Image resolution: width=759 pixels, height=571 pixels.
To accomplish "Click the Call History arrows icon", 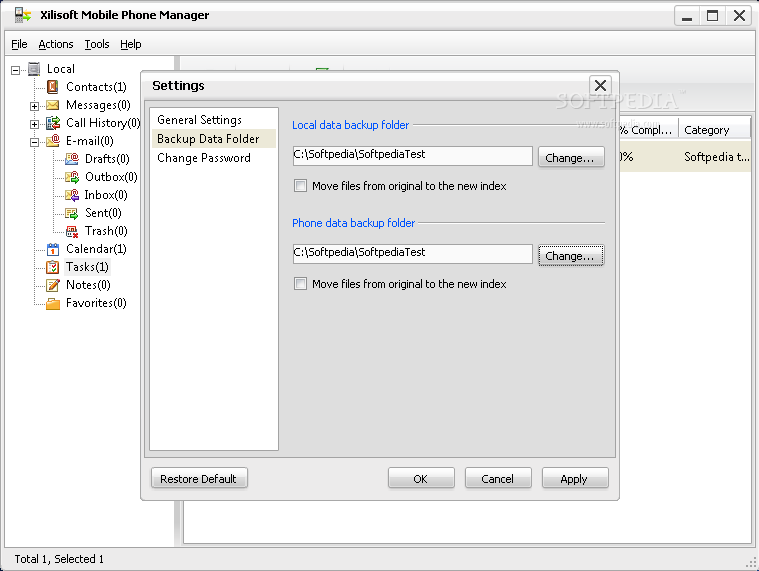I will 53,123.
